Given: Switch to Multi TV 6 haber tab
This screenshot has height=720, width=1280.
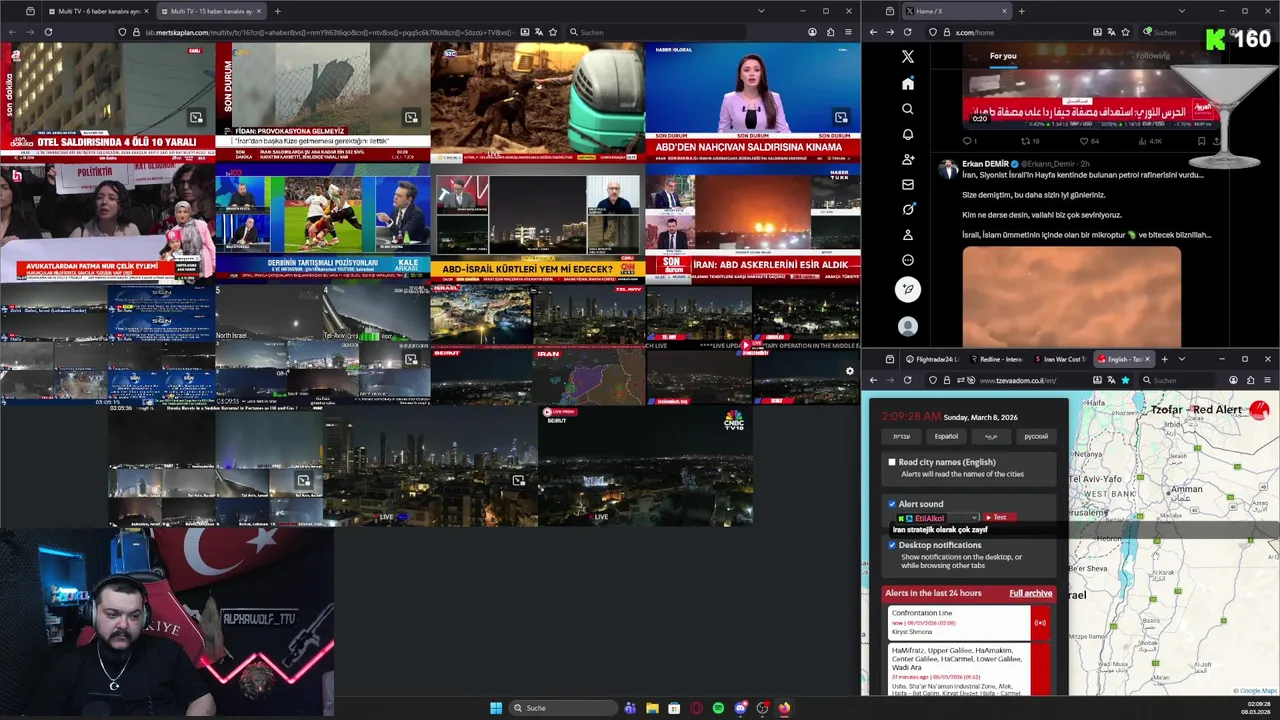Looking at the screenshot, I should pyautogui.click(x=100, y=11).
